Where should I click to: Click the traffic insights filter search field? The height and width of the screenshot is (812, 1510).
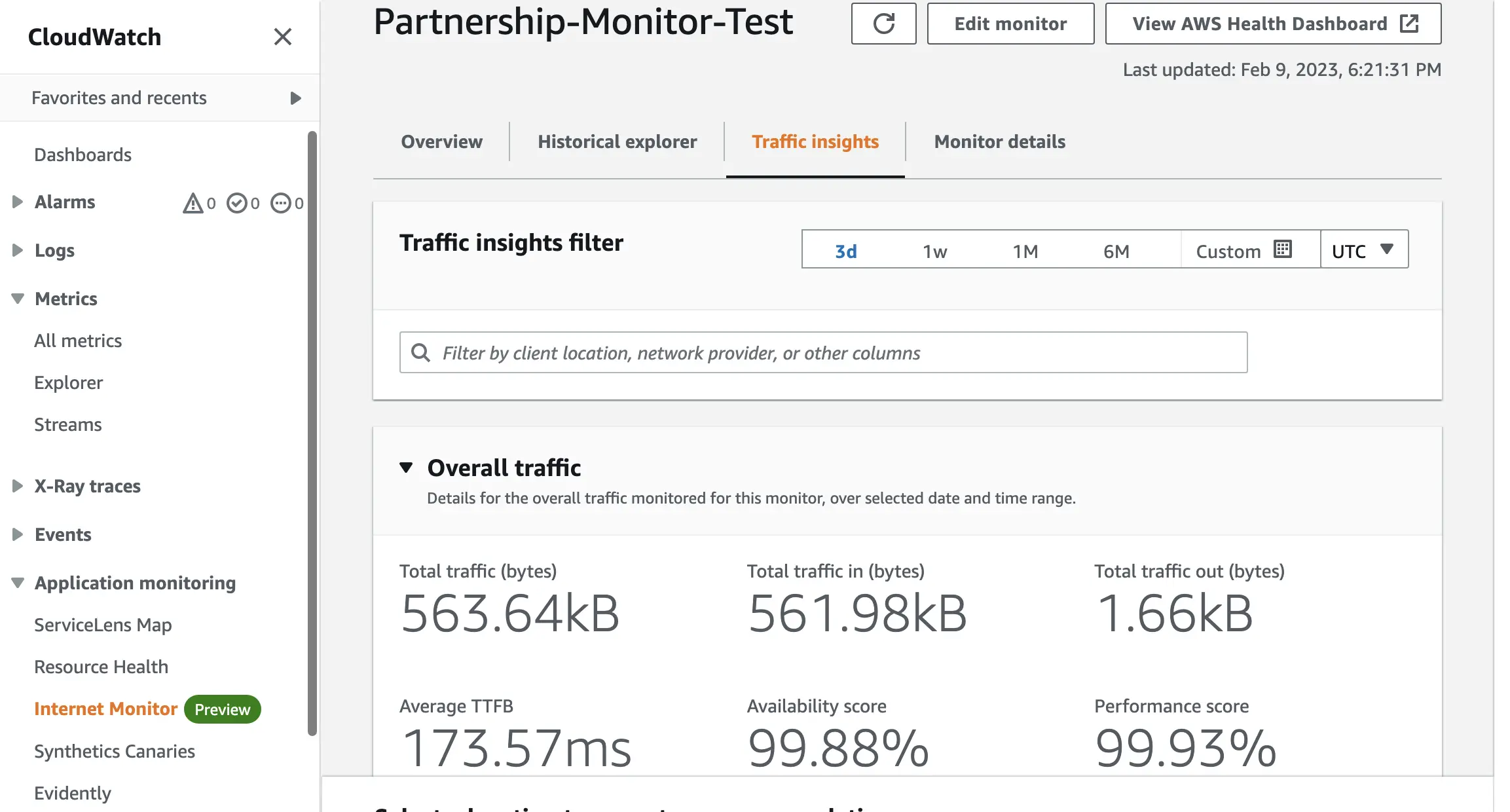pos(824,353)
